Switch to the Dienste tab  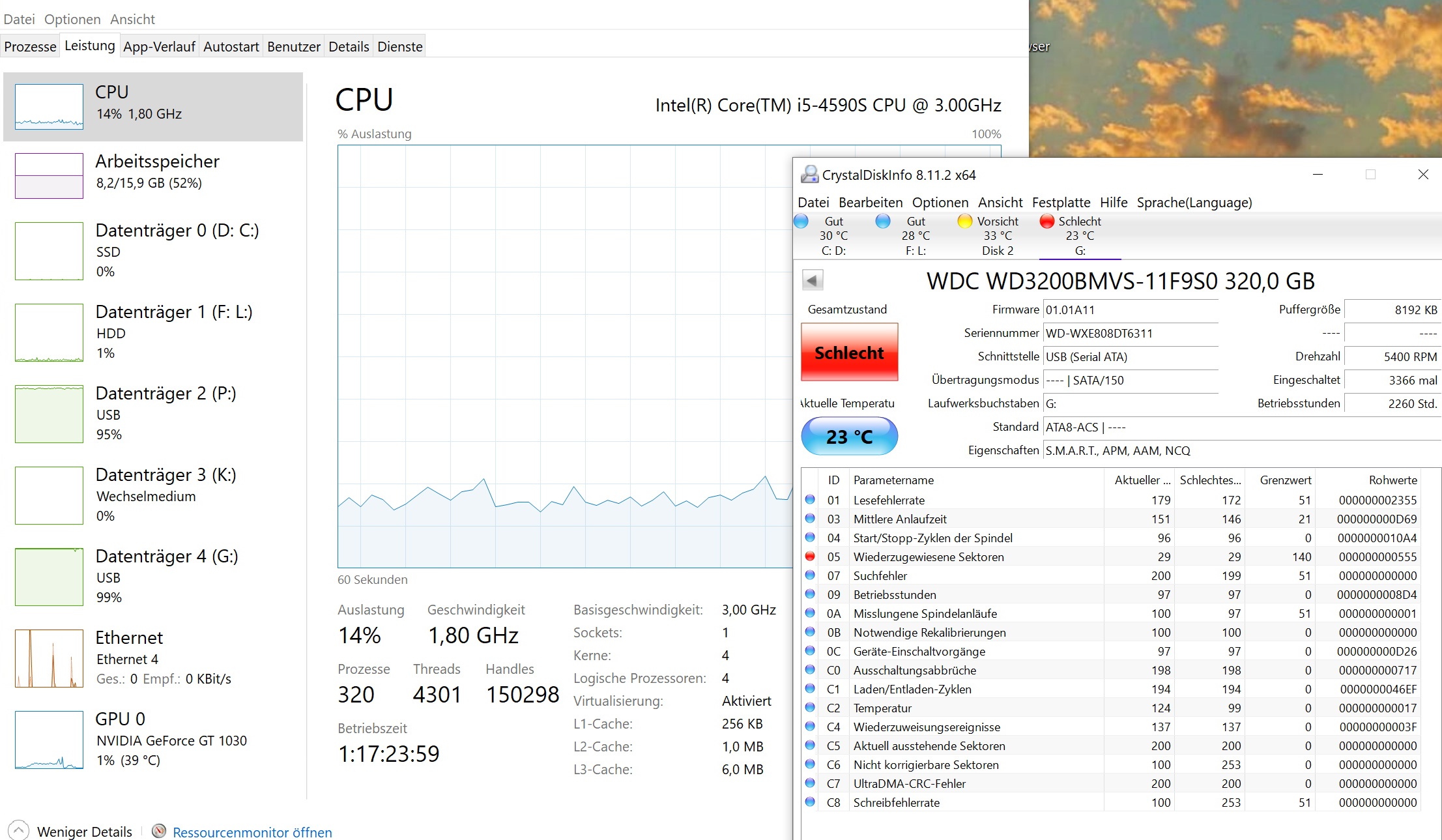(x=399, y=46)
